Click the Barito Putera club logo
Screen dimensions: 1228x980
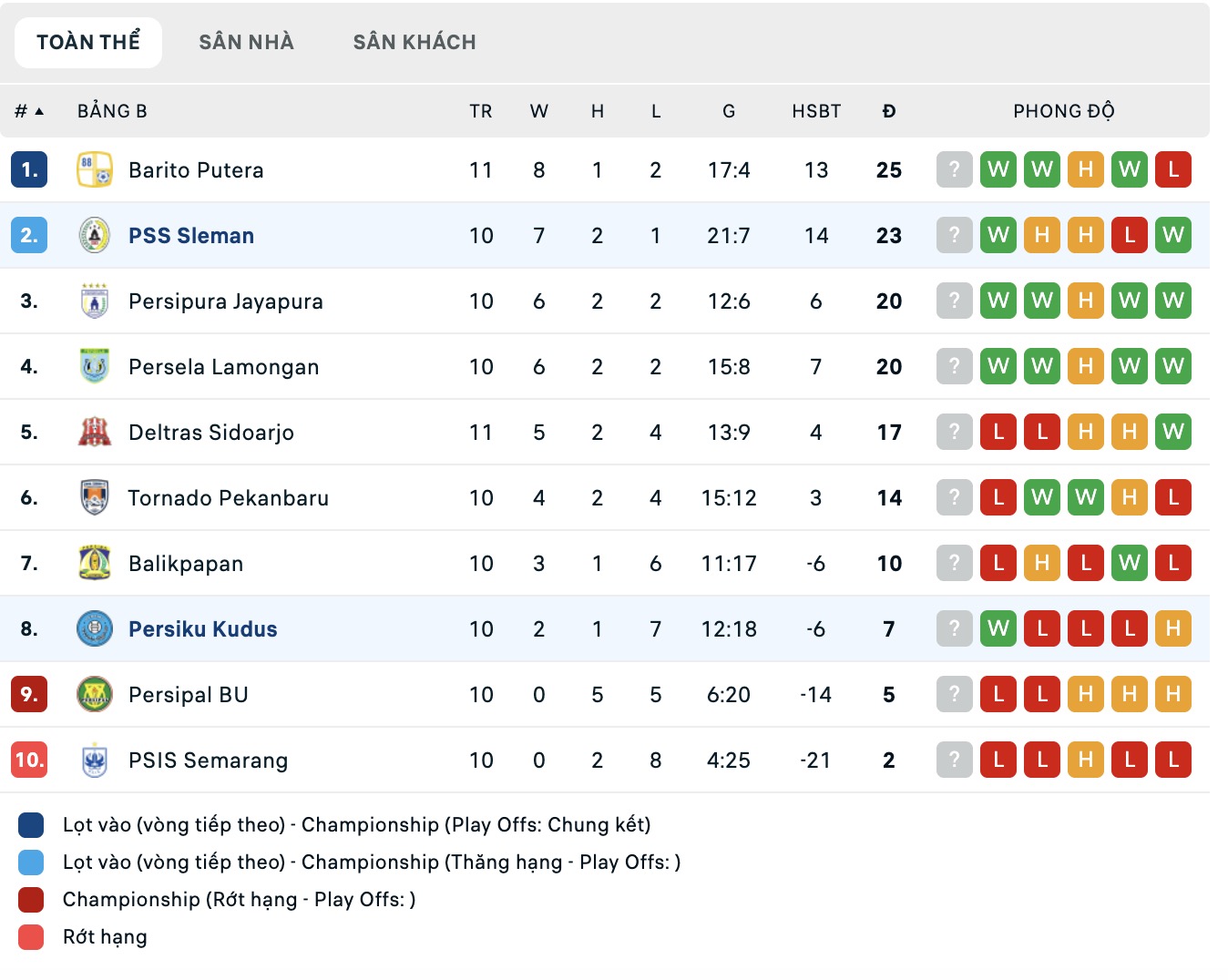click(x=94, y=169)
